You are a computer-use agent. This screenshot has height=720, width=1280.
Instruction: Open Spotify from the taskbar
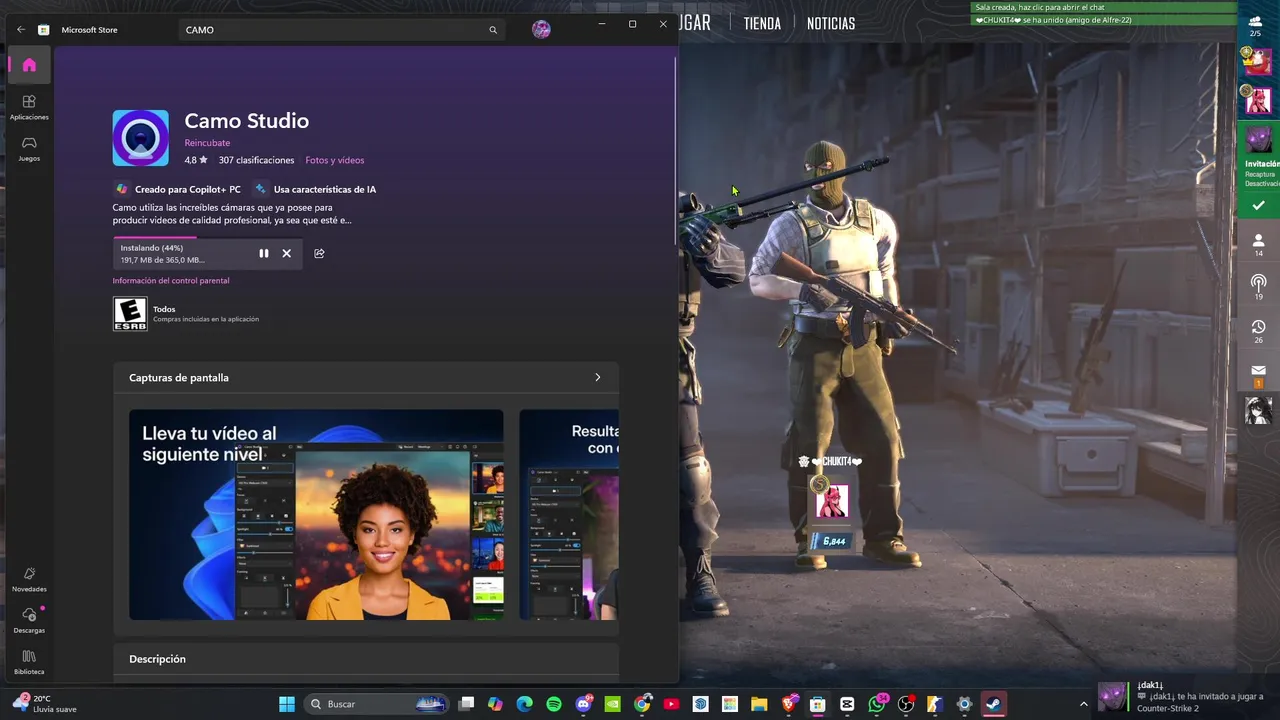[x=554, y=704]
